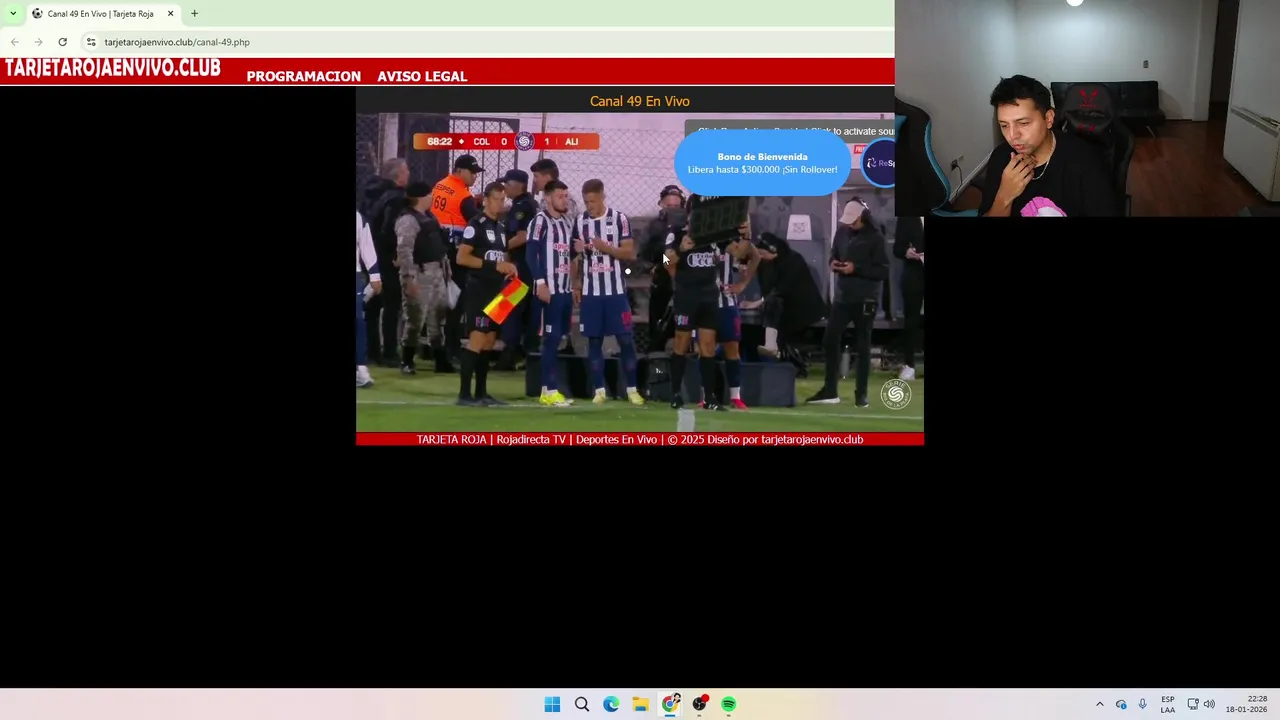Open the TARJETAROJAENVIVO.CLUB site logo

pyautogui.click(x=113, y=68)
